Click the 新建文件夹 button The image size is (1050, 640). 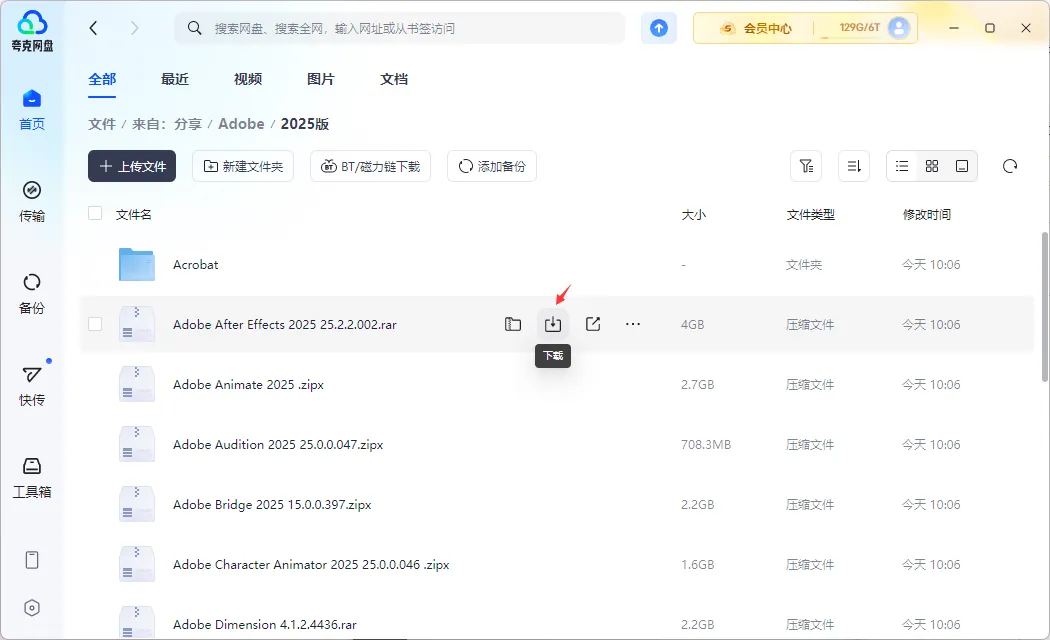pos(243,166)
